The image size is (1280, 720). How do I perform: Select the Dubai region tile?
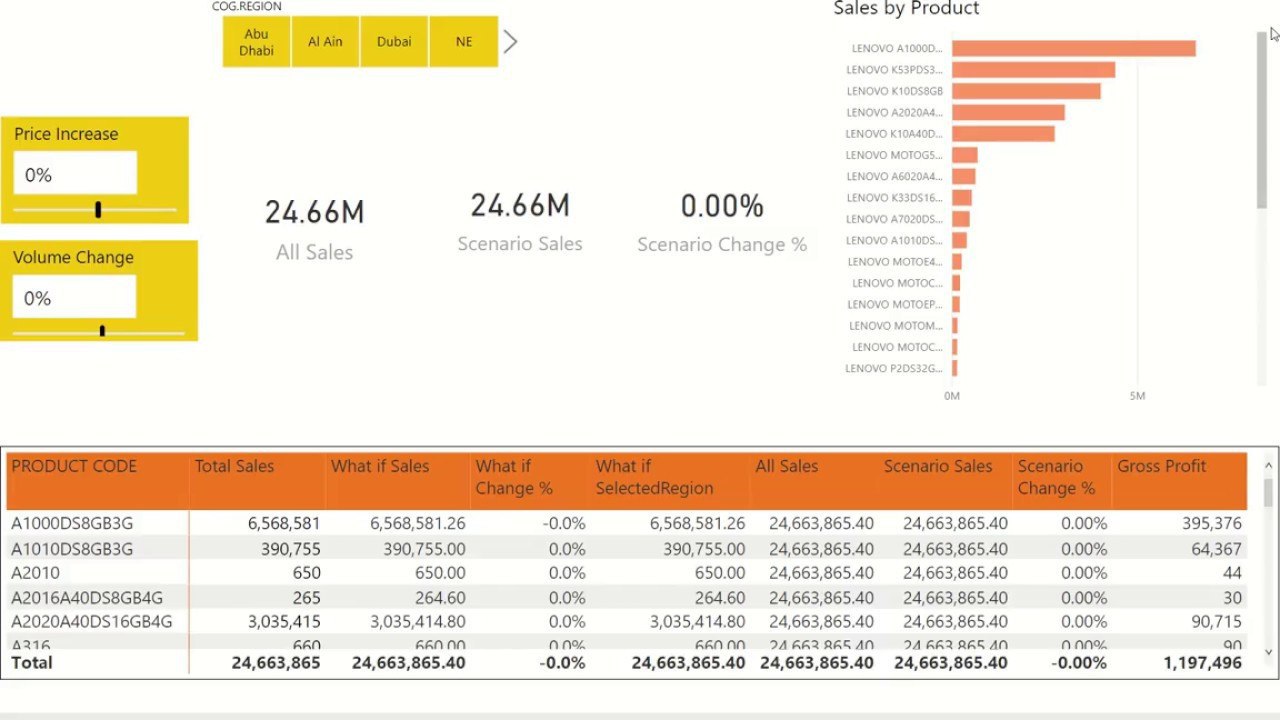[x=394, y=42]
